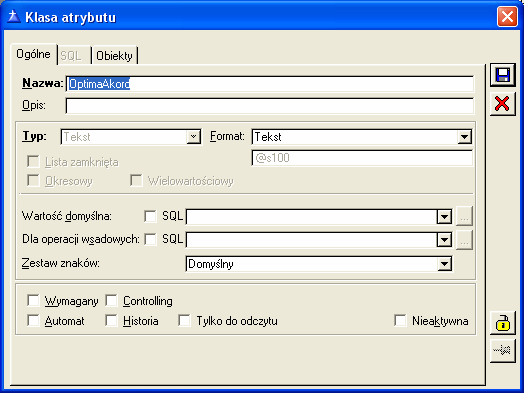This screenshot has height=393, width=524.
Task: Enable SQL for Wartość domyślna
Action: (x=150, y=216)
